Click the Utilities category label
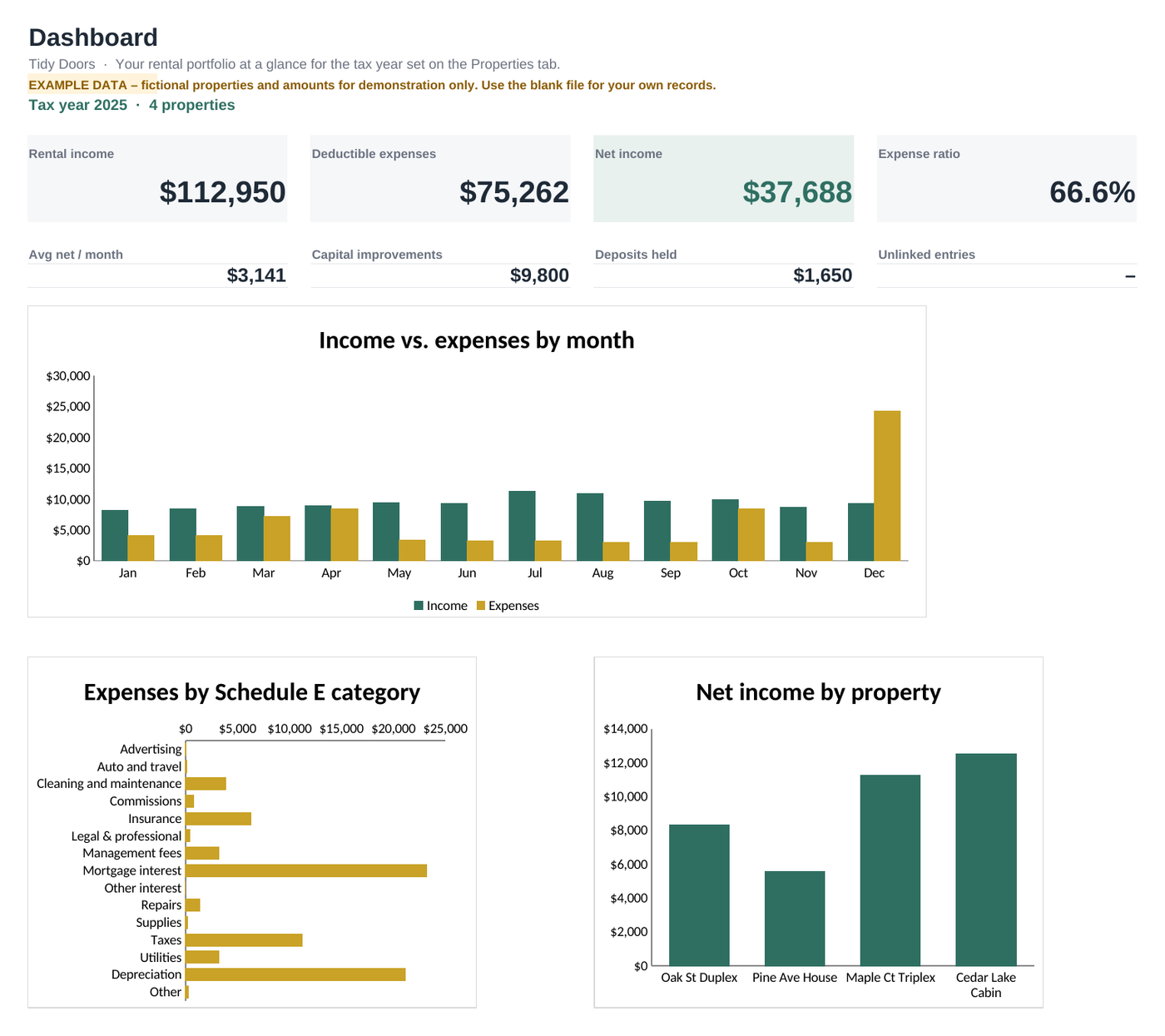Image resolution: width=1165 pixels, height=1036 pixels. tap(161, 958)
